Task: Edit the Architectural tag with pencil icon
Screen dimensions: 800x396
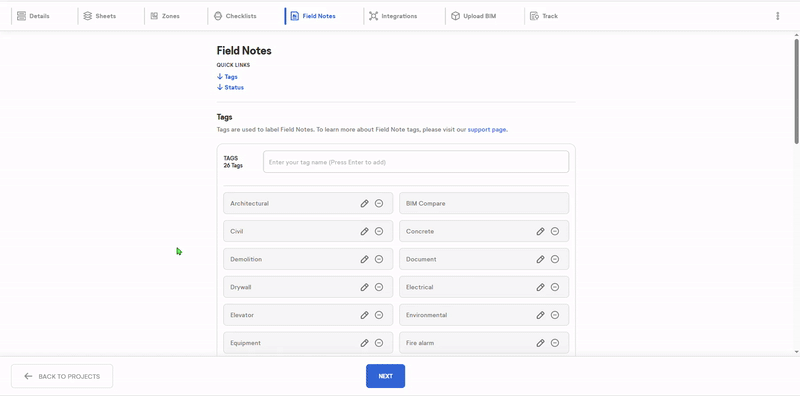Action: point(364,203)
